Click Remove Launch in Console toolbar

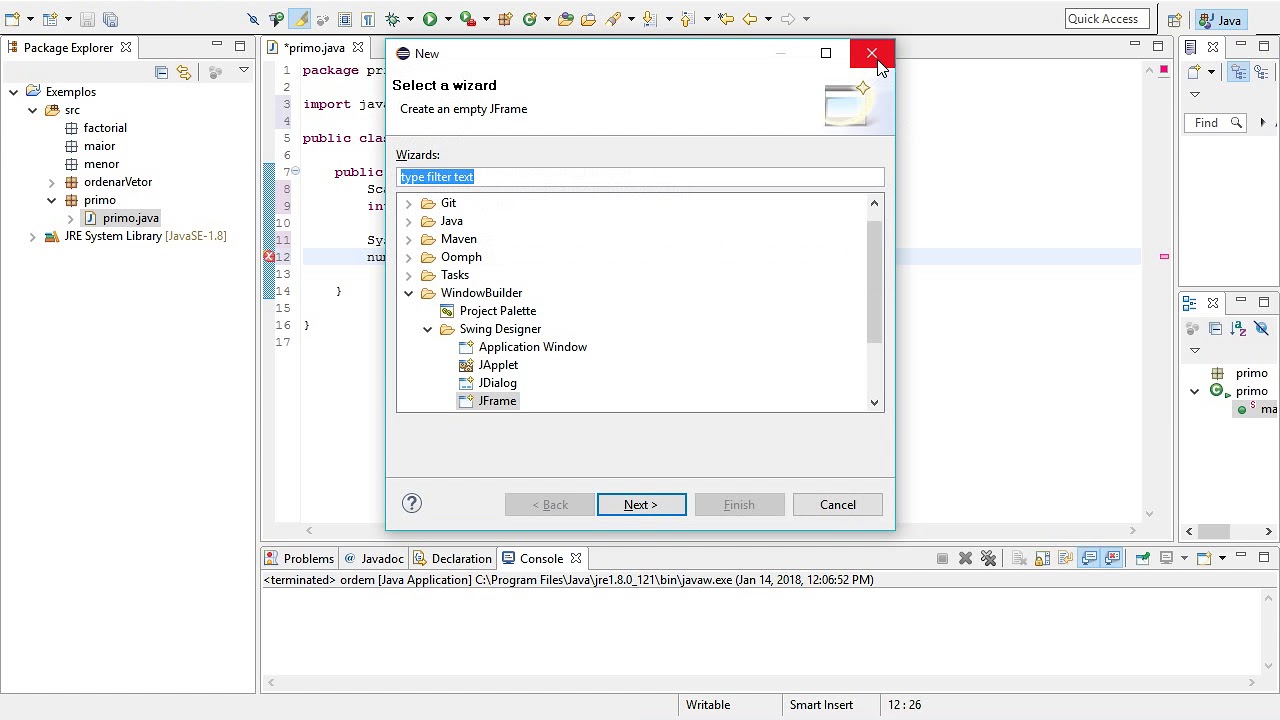[965, 559]
